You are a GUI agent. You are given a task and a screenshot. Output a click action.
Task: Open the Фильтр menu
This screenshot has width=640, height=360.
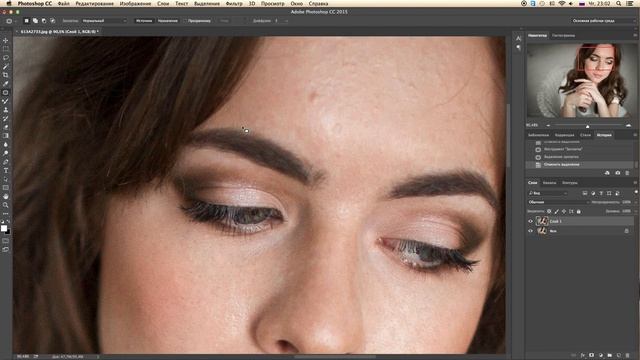234,3
